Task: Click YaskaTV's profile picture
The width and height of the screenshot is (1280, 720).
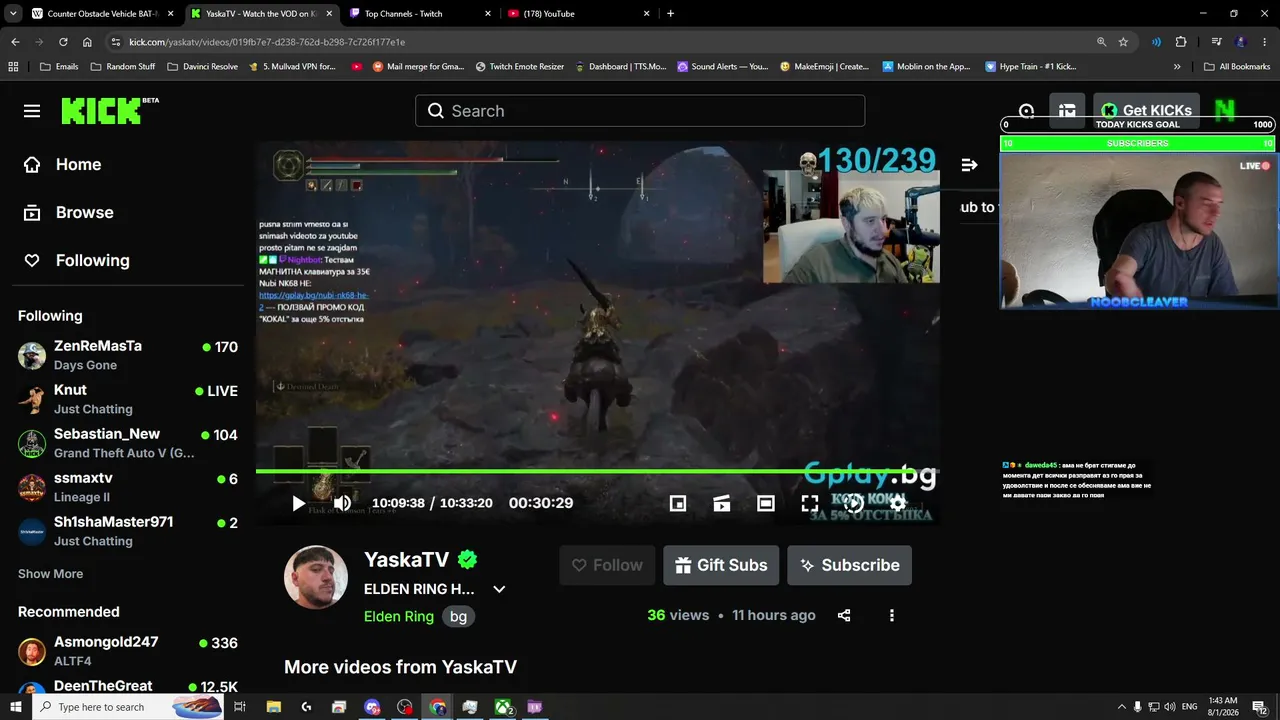Action: (316, 577)
